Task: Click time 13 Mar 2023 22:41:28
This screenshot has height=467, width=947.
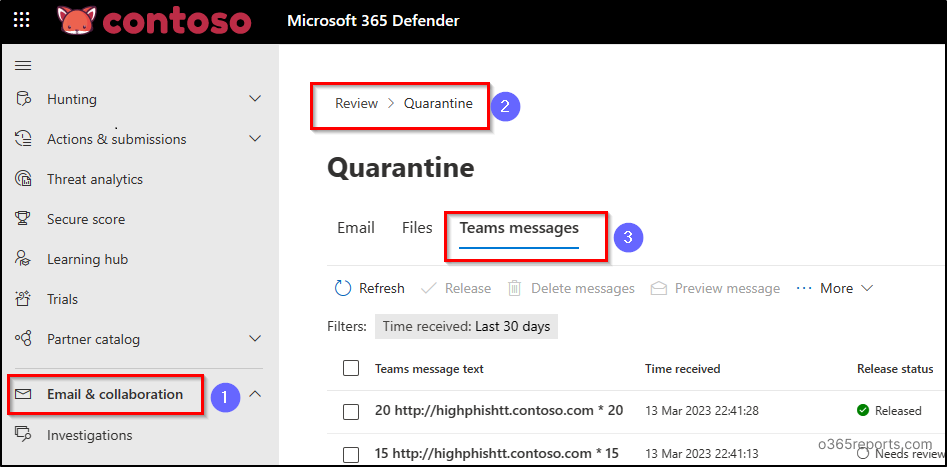Action: 702,411
